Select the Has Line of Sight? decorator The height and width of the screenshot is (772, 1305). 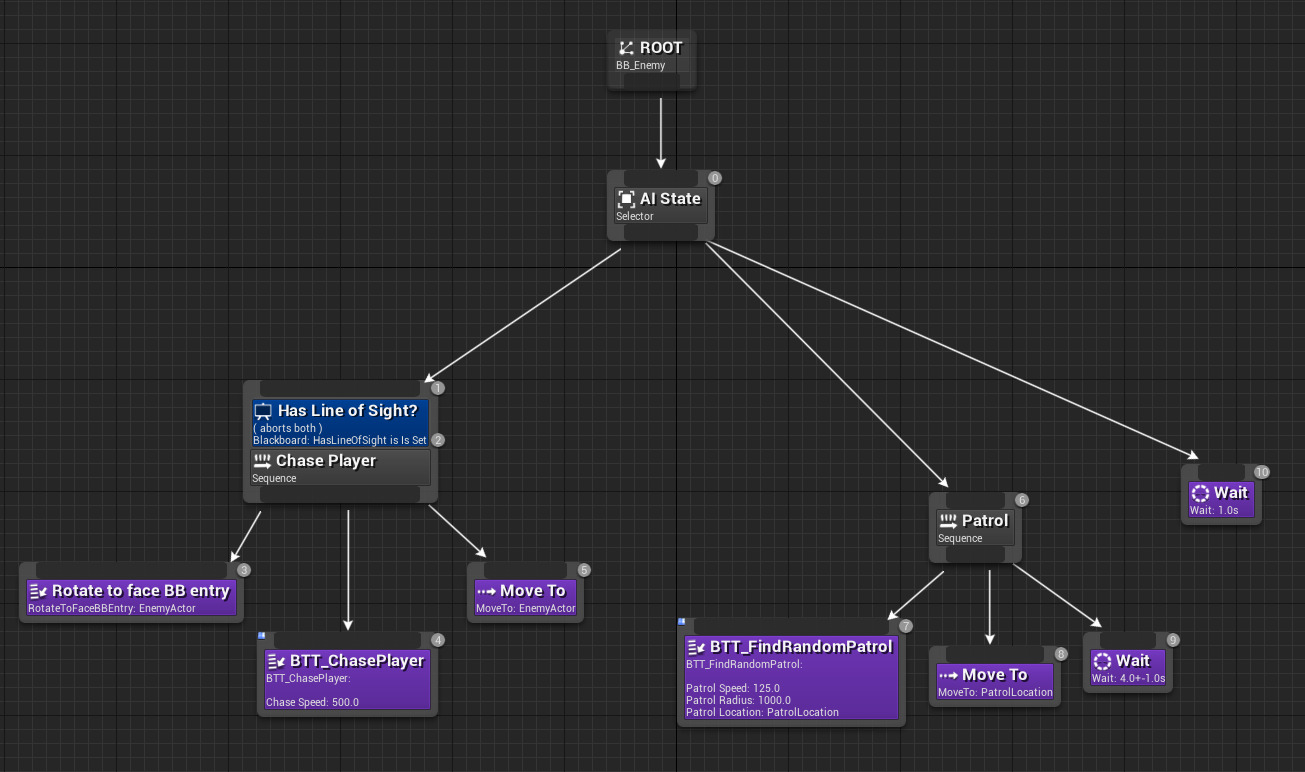pos(340,420)
